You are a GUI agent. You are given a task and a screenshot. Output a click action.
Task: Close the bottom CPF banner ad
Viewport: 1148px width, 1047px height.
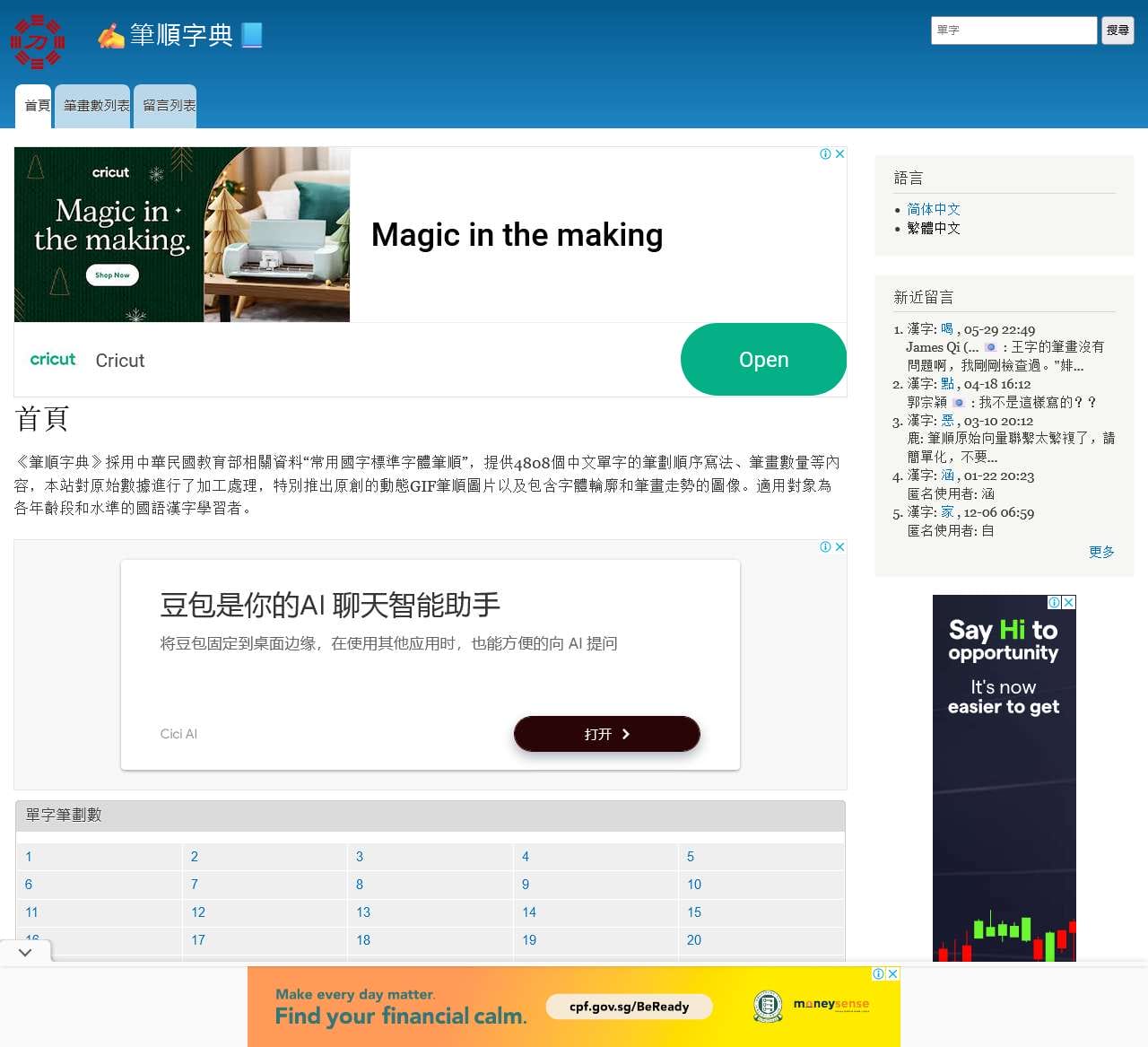[892, 974]
